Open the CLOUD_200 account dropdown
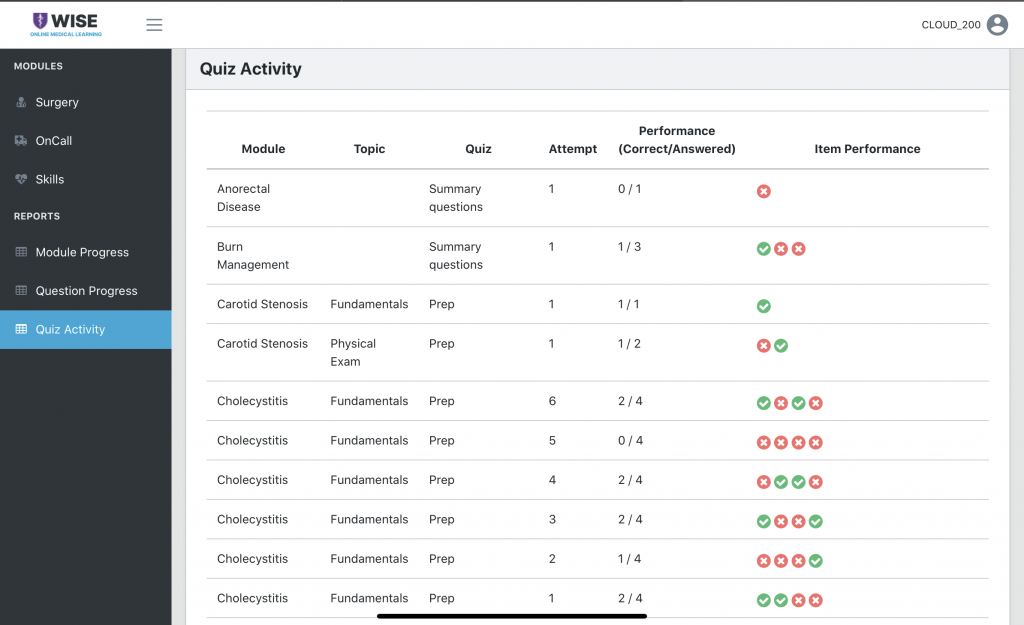The height and width of the screenshot is (625, 1024). [951, 25]
